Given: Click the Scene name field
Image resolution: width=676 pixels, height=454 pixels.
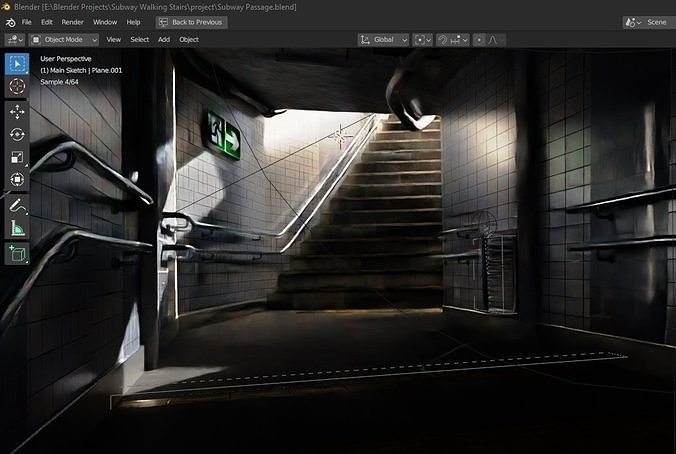Looking at the screenshot, I should point(659,22).
